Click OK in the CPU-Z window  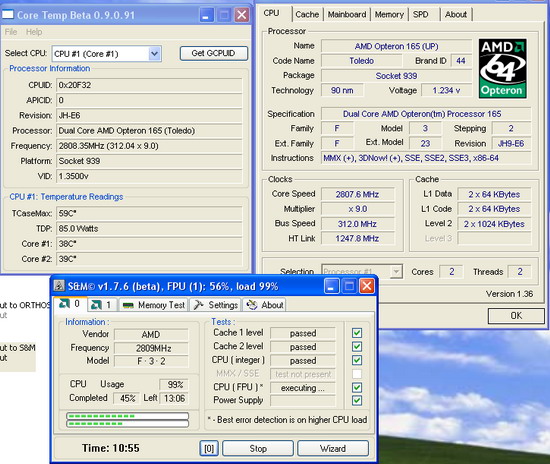click(516, 316)
